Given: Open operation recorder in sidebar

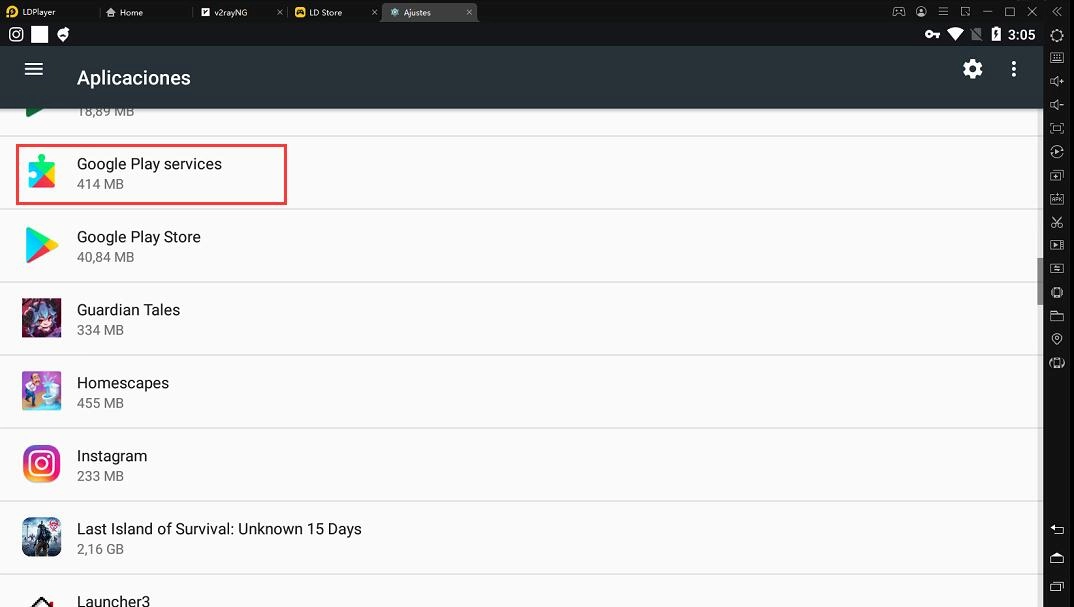Looking at the screenshot, I should pyautogui.click(x=1057, y=151).
